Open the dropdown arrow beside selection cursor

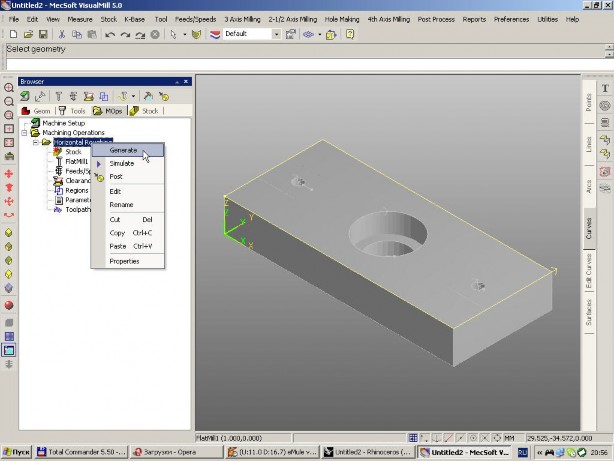pos(185,34)
